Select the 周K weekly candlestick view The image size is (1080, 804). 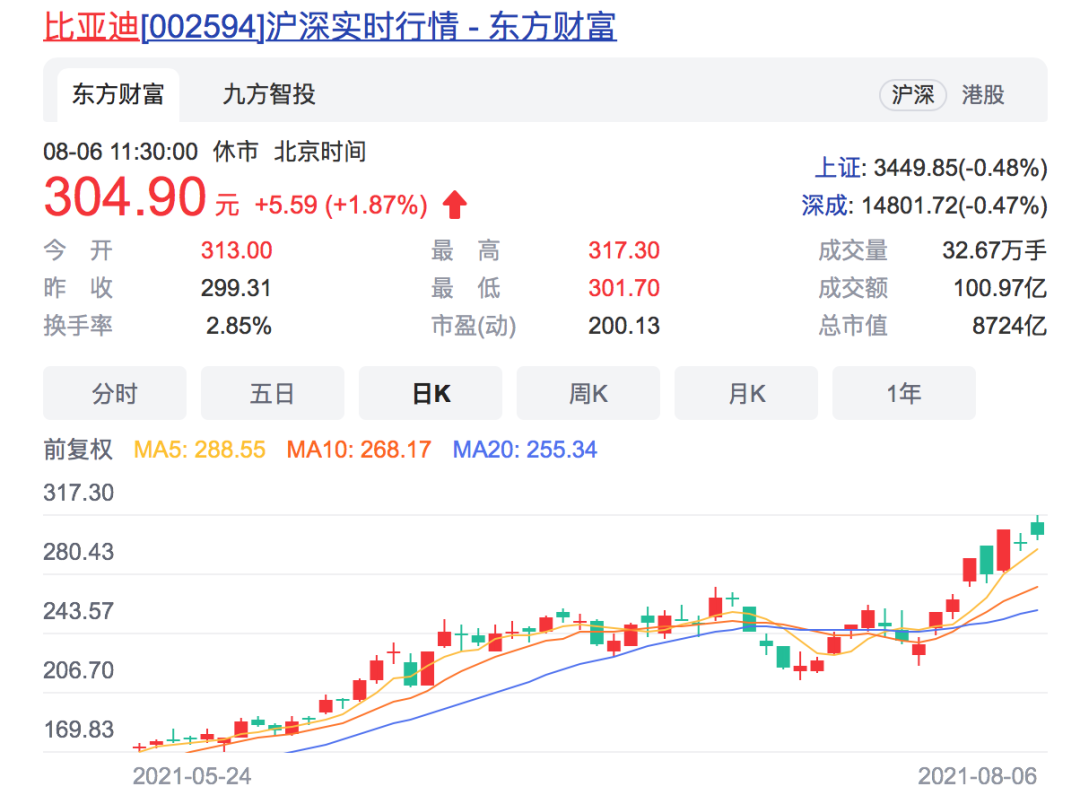point(588,393)
